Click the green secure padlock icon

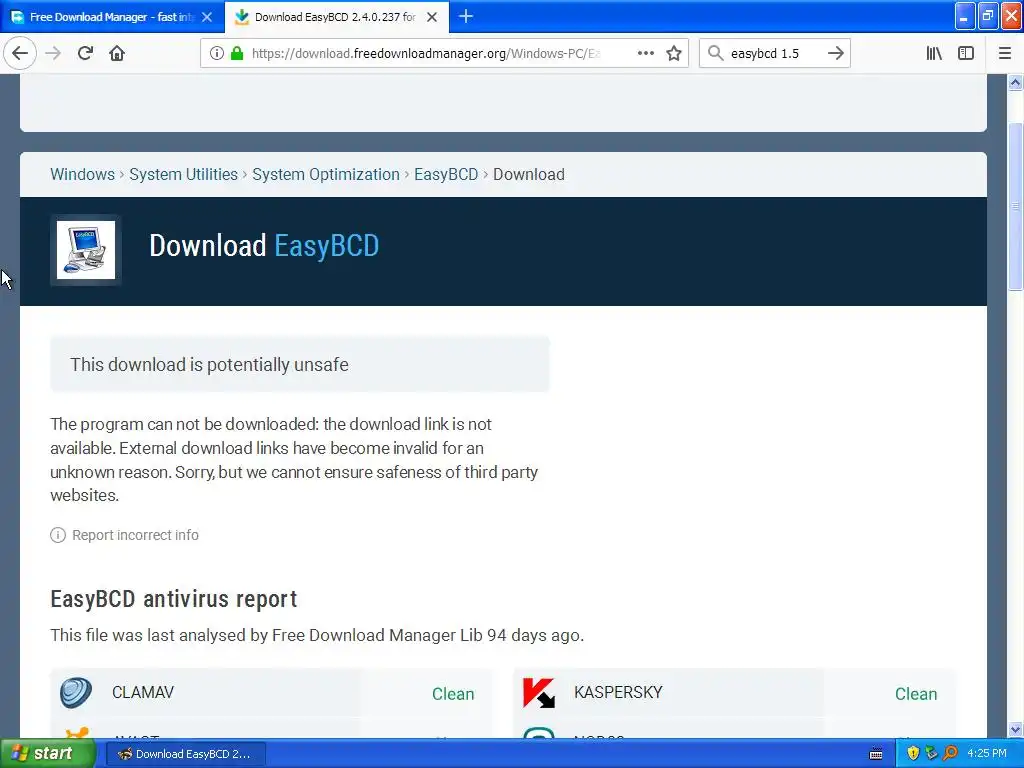click(x=237, y=53)
